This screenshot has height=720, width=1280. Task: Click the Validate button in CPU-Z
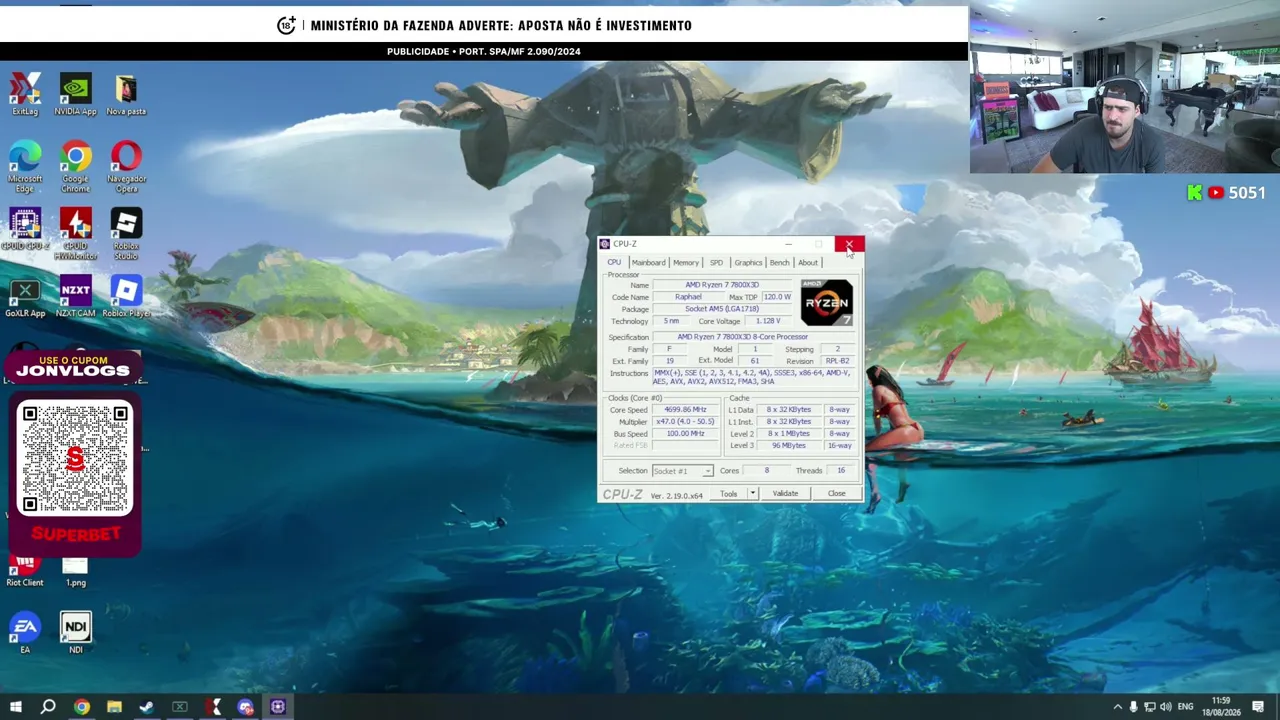pos(785,494)
